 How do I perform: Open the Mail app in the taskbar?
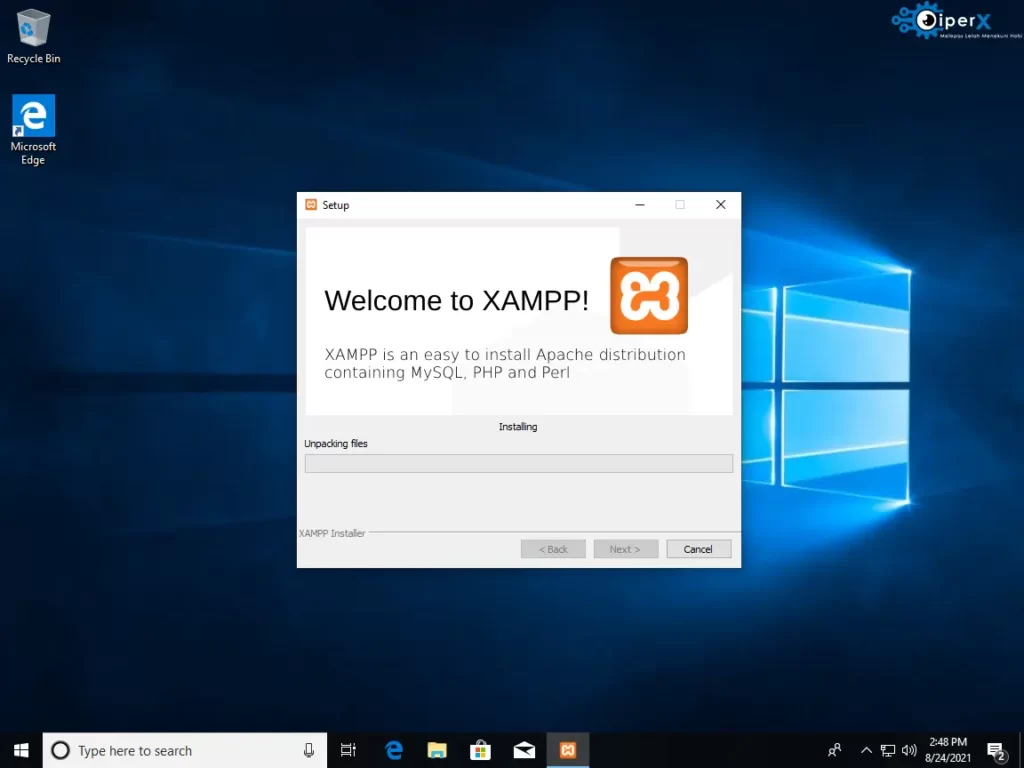tap(524, 750)
